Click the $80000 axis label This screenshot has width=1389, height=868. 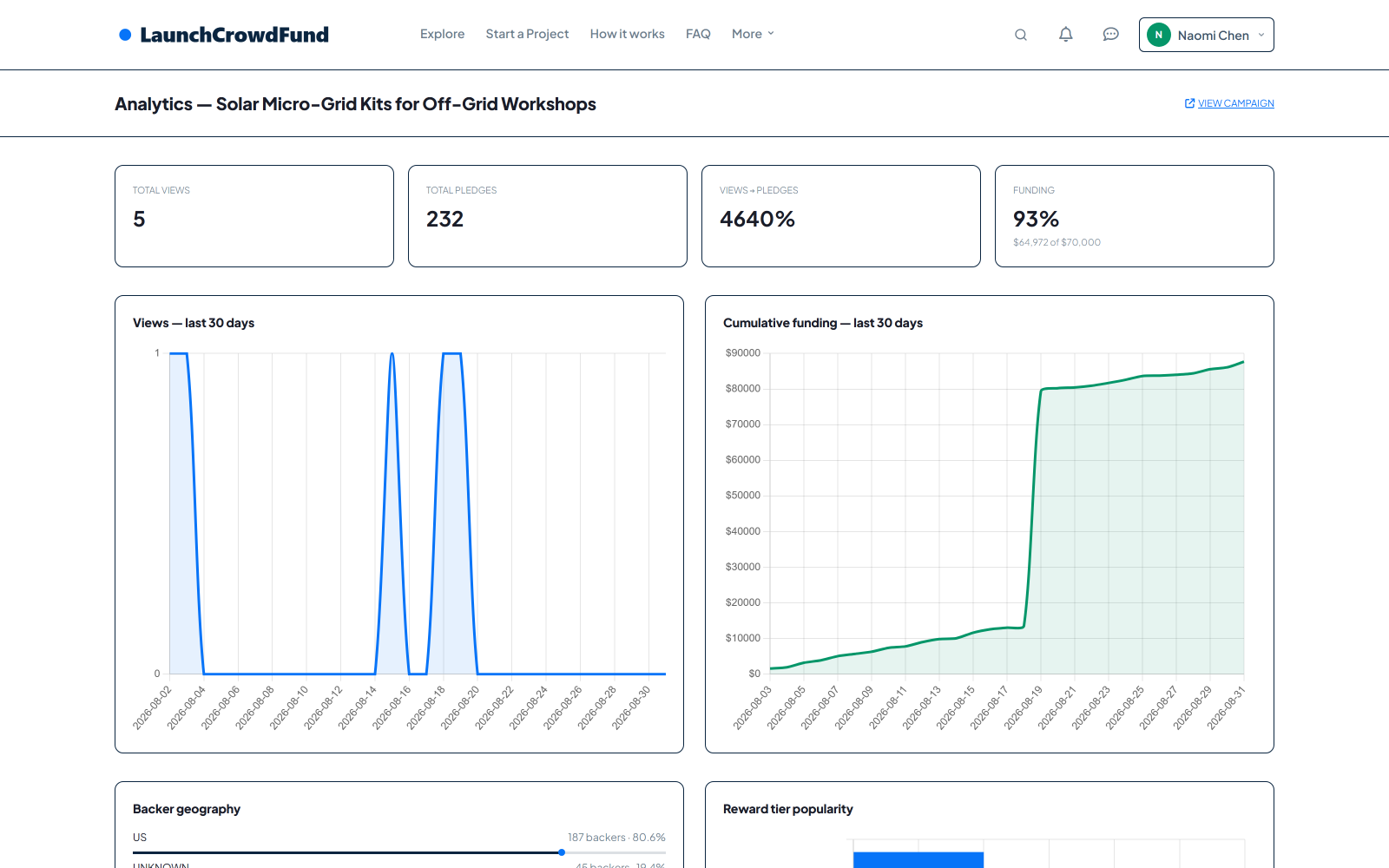[743, 389]
